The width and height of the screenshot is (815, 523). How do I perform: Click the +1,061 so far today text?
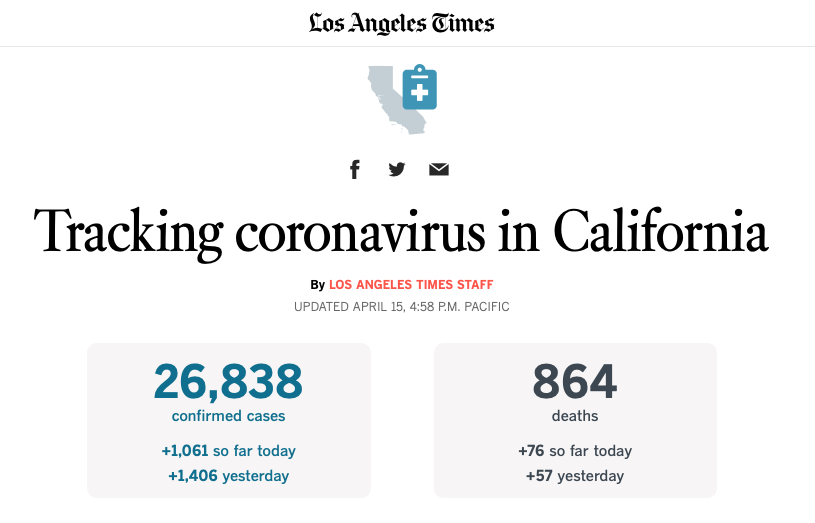coord(228,451)
